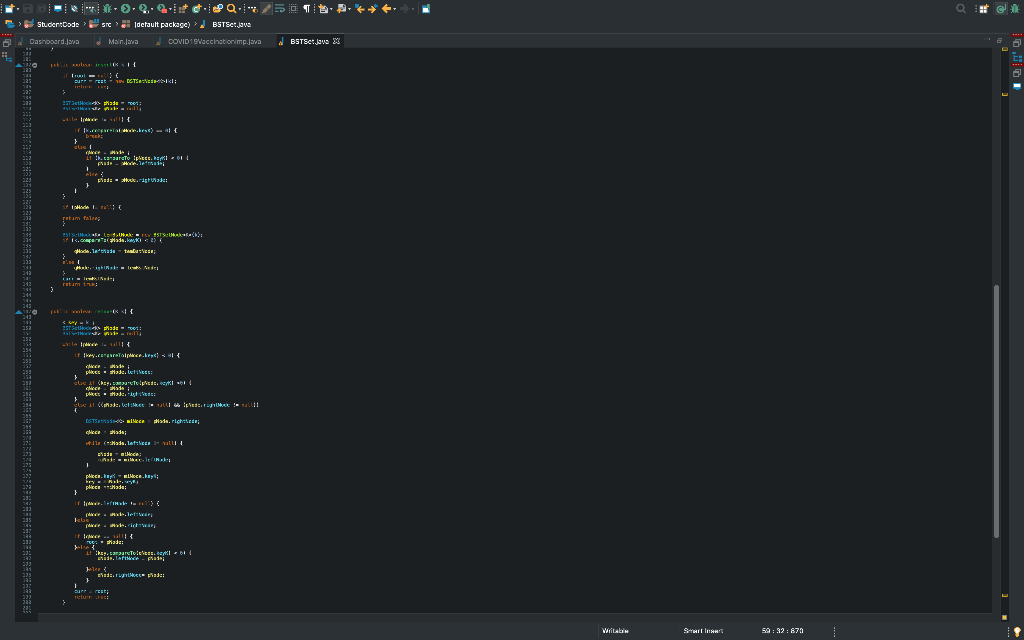This screenshot has width=1024, height=640.
Task: Switch to the COVID19VaccinationImp.java tab
Action: [x=214, y=41]
